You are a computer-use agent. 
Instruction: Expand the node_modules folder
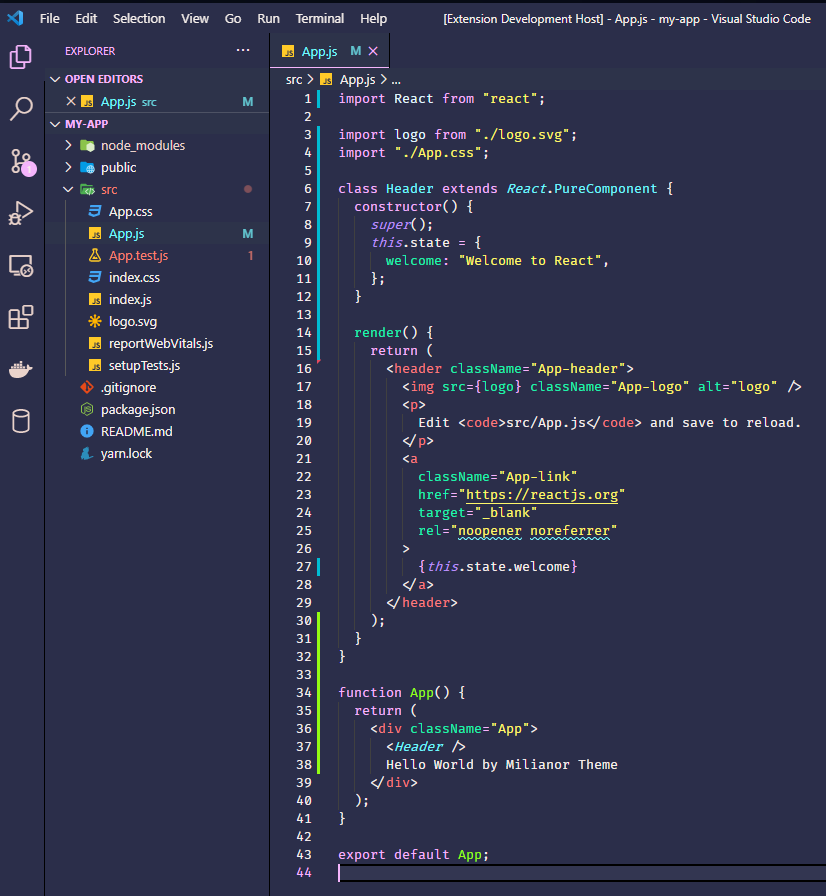68,145
